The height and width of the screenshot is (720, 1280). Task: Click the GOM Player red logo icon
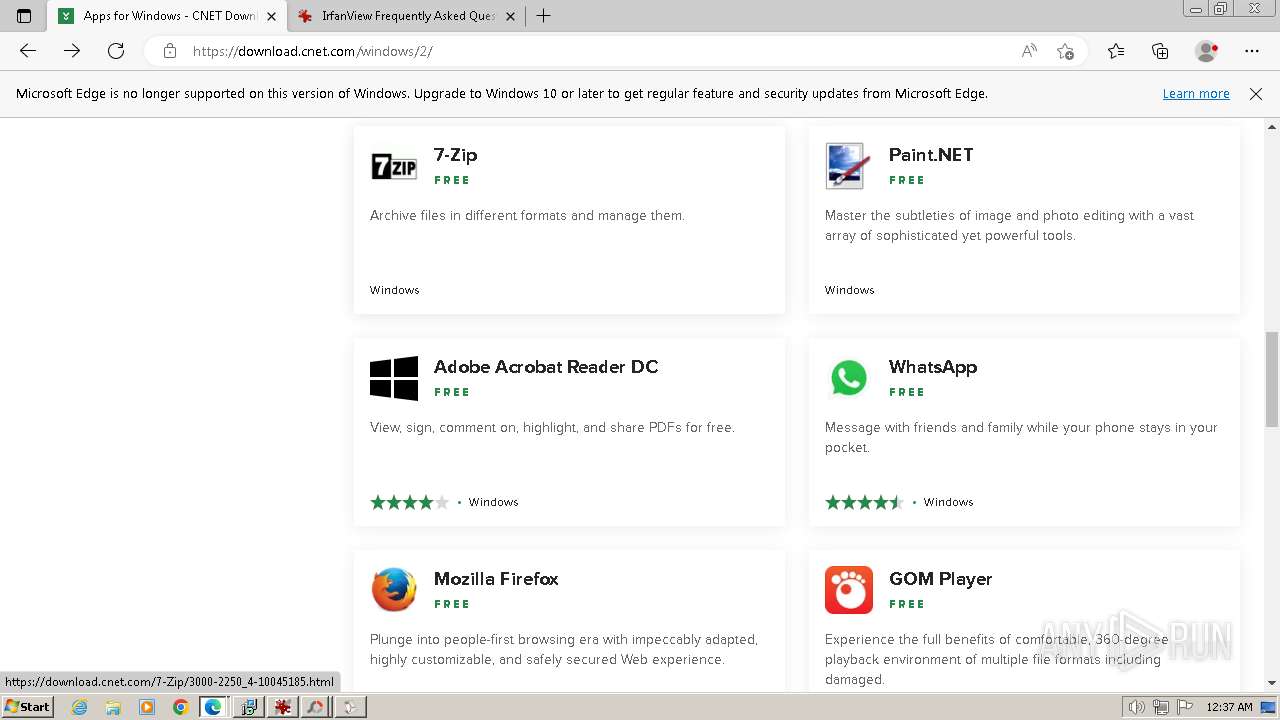pyautogui.click(x=849, y=590)
